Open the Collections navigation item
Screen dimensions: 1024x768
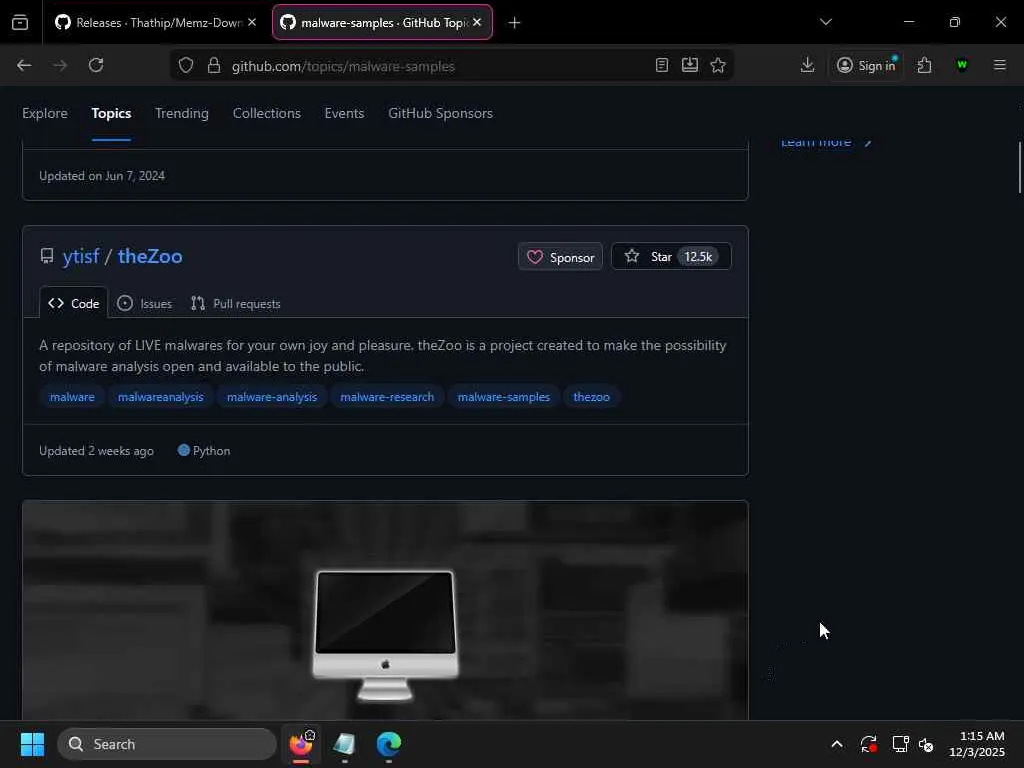click(266, 113)
